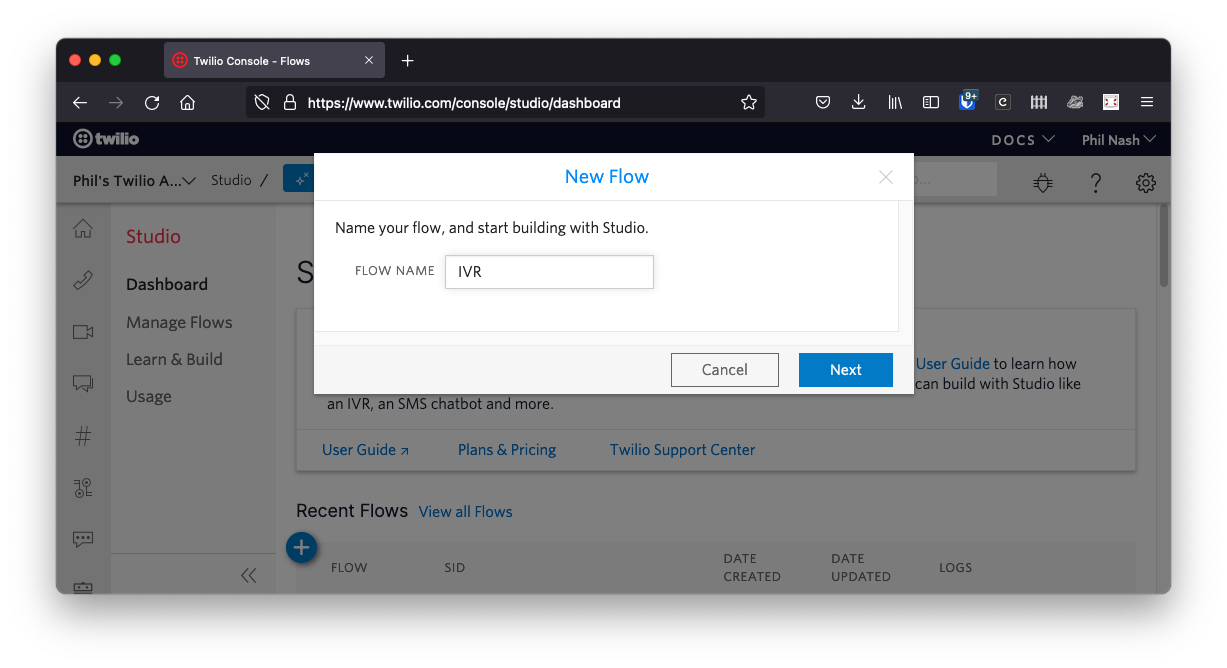This screenshot has height=668, width=1227.
Task: Toggle the browser sidebar icon
Action: (x=931, y=102)
